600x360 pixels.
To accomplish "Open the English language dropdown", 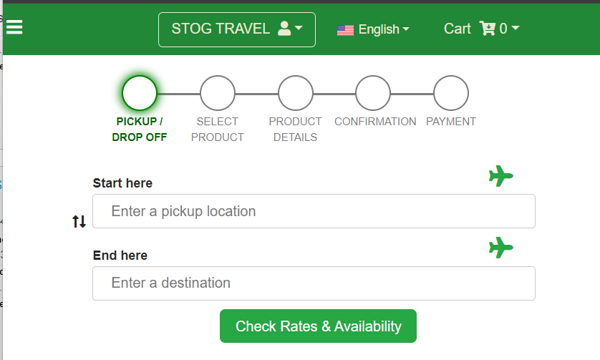I will tap(373, 29).
